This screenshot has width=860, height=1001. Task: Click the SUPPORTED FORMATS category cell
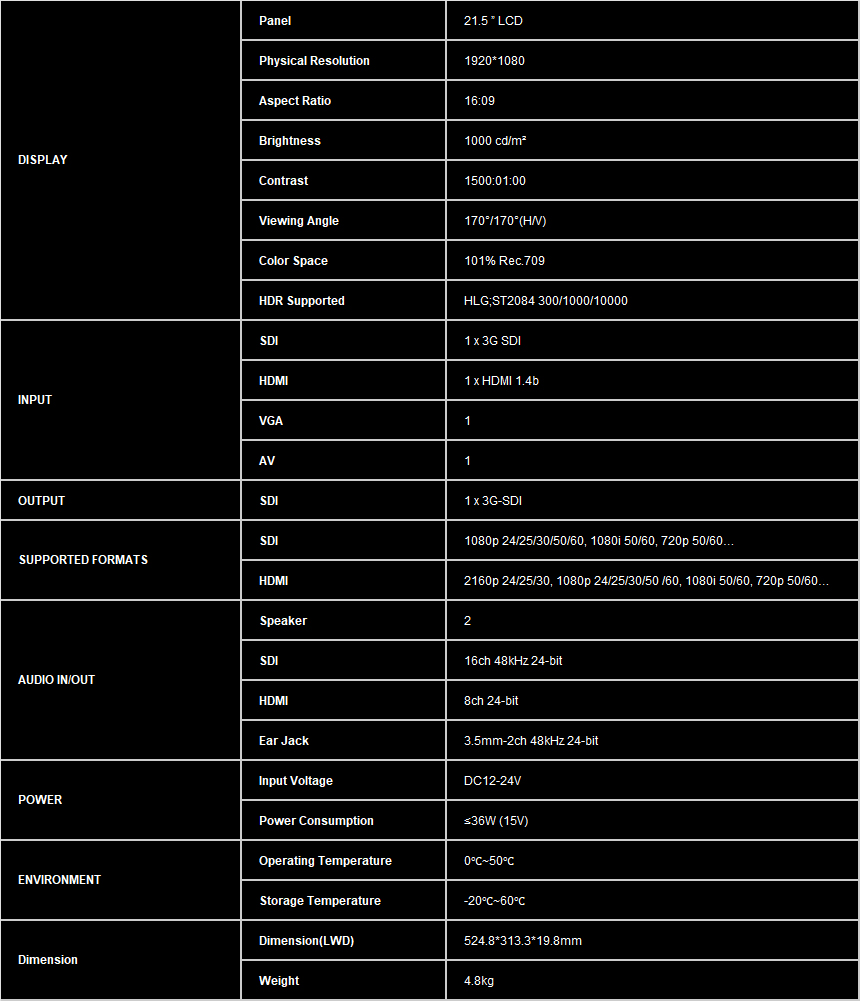point(83,560)
